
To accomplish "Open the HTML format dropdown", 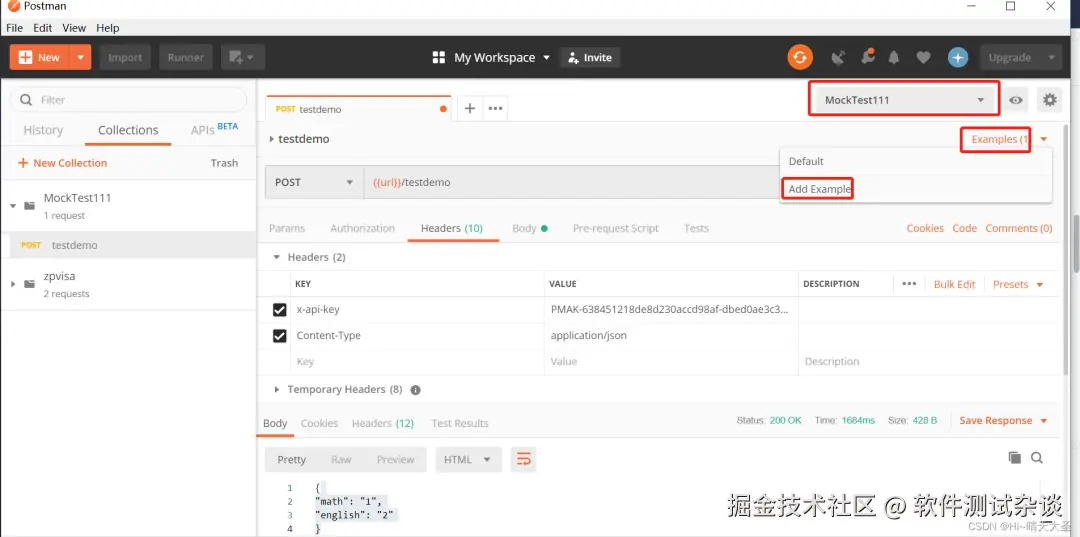I will coord(468,459).
